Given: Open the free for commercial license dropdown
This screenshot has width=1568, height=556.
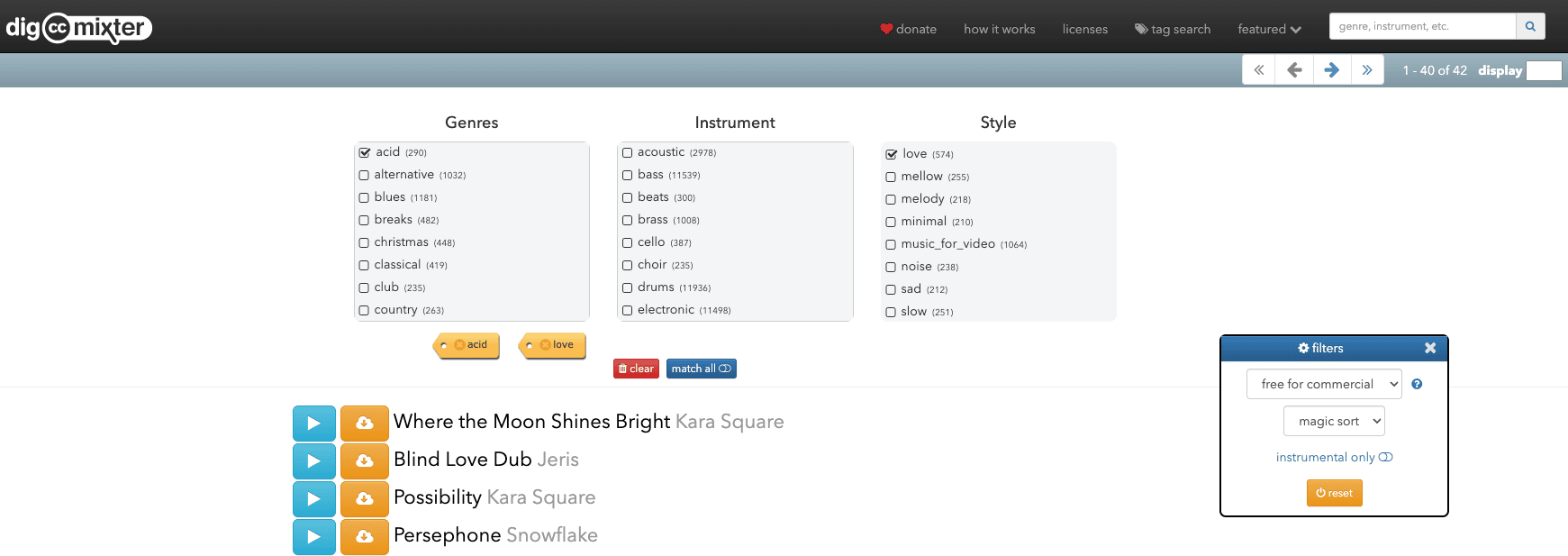Looking at the screenshot, I should pyautogui.click(x=1323, y=384).
